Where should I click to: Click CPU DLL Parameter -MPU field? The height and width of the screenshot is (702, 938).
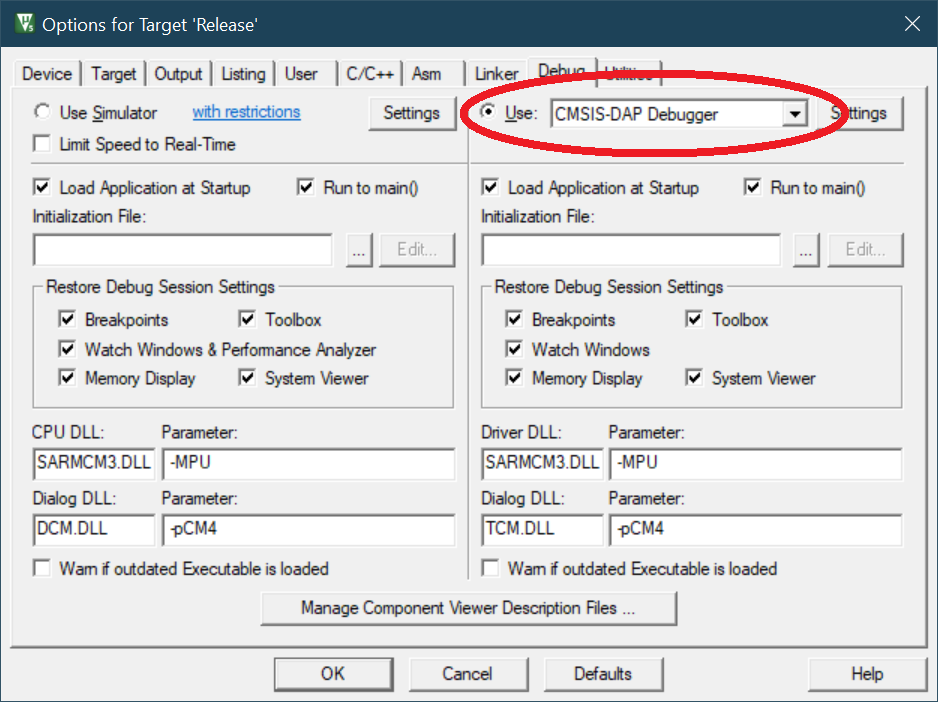coord(309,464)
